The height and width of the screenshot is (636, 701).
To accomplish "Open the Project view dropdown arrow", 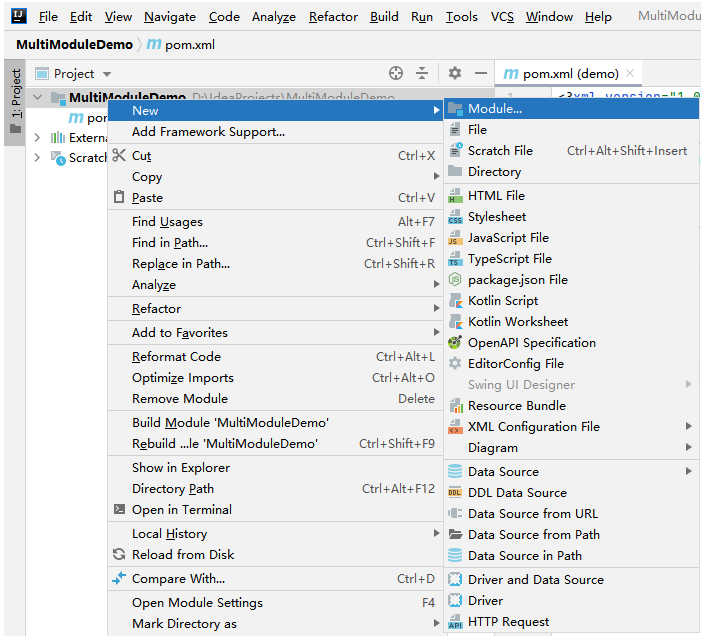I will tap(107, 74).
